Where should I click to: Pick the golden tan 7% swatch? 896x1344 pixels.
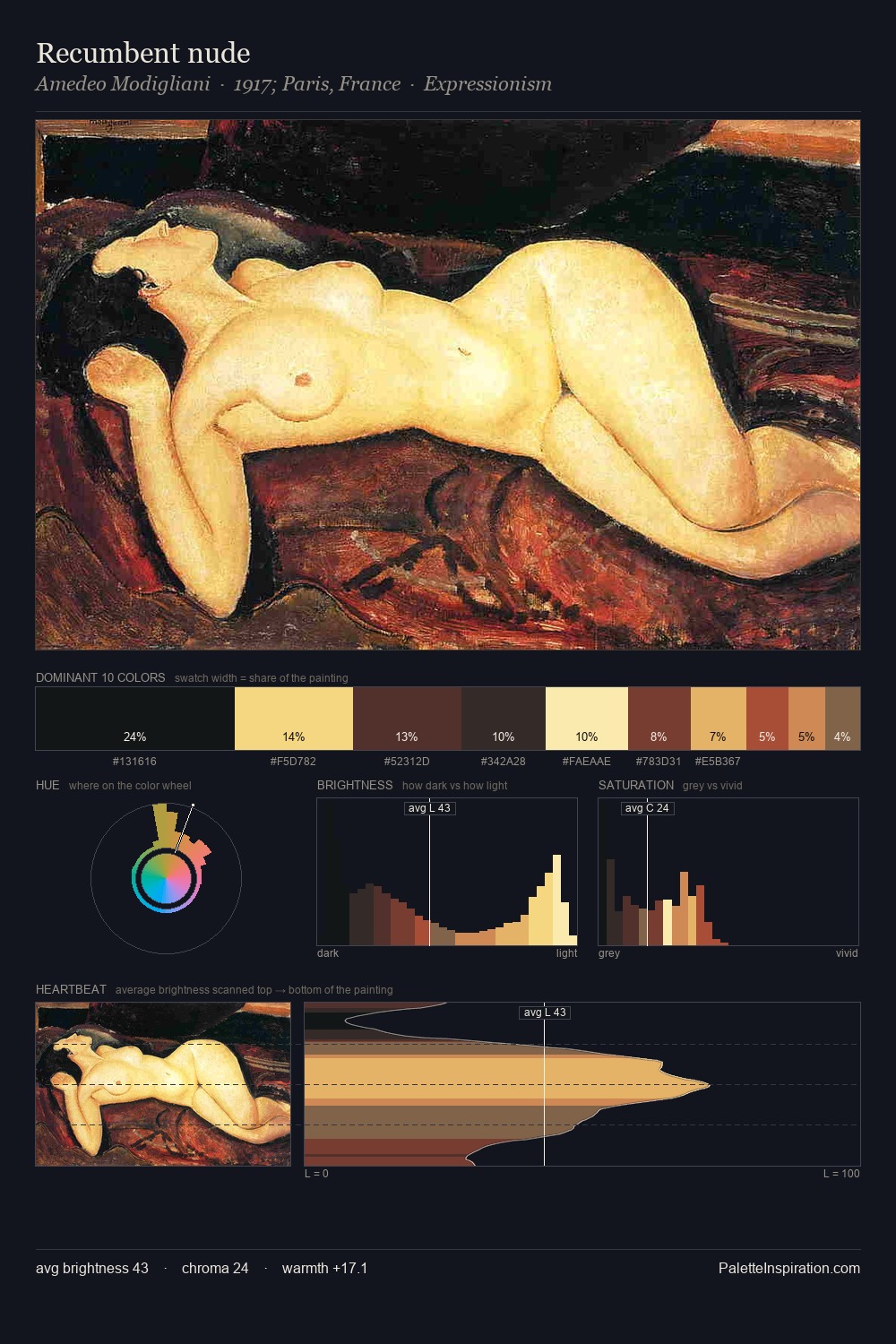[719, 719]
